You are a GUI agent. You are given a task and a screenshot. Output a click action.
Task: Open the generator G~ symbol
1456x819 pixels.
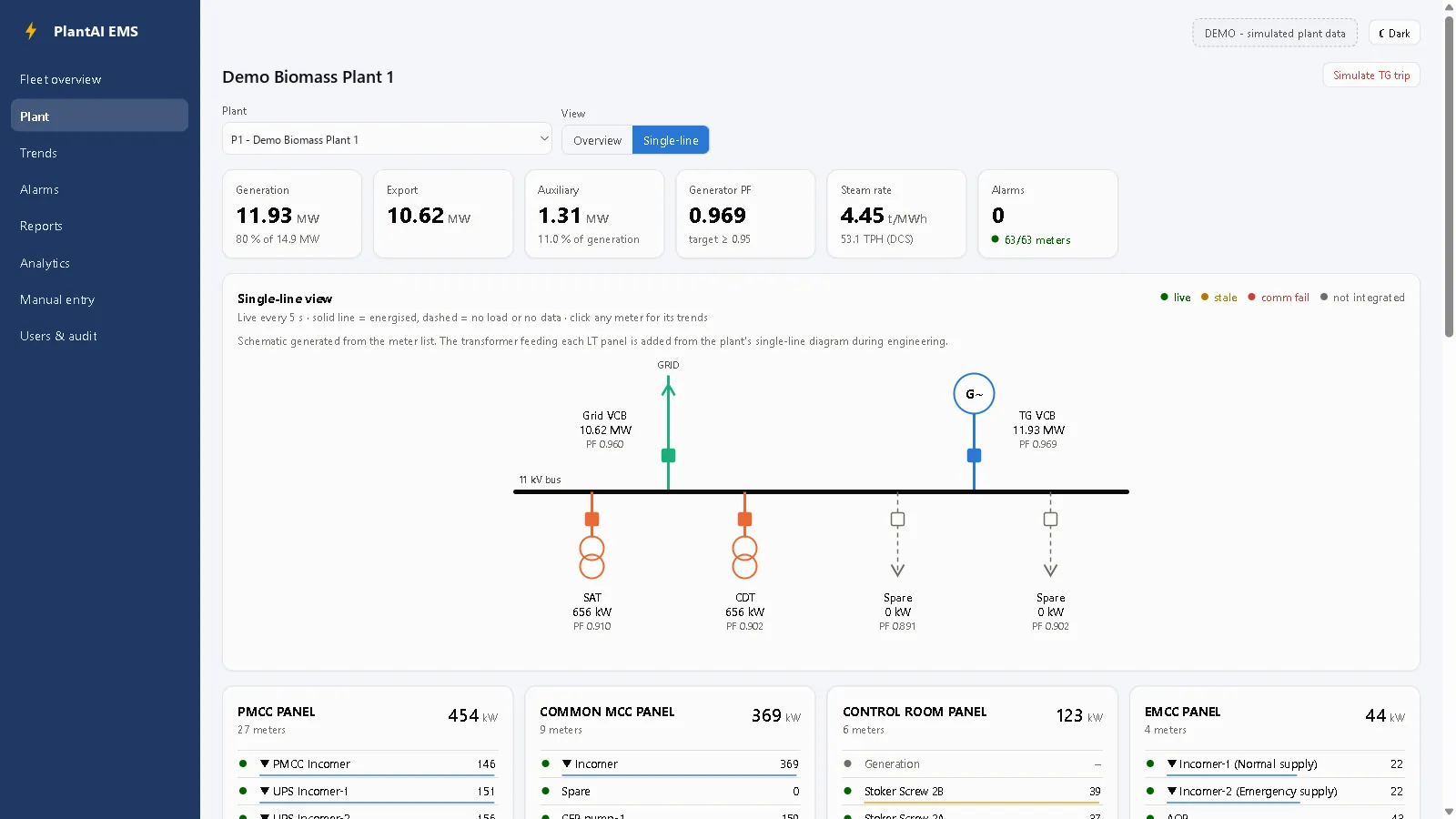pos(974,394)
